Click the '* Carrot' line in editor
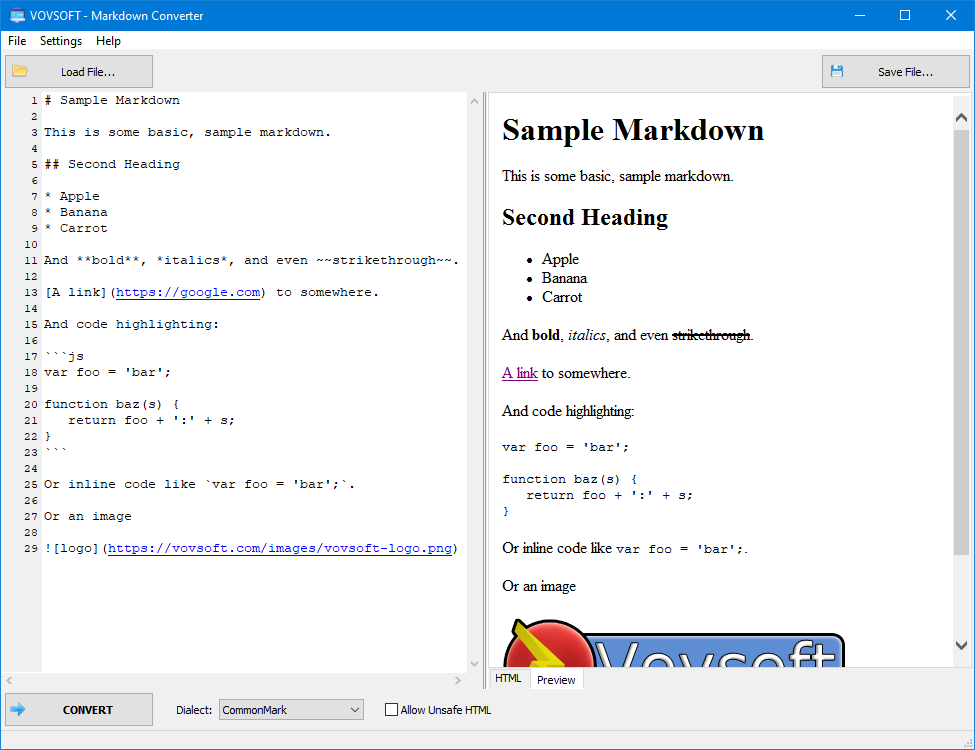The height and width of the screenshot is (750, 975). [76, 228]
